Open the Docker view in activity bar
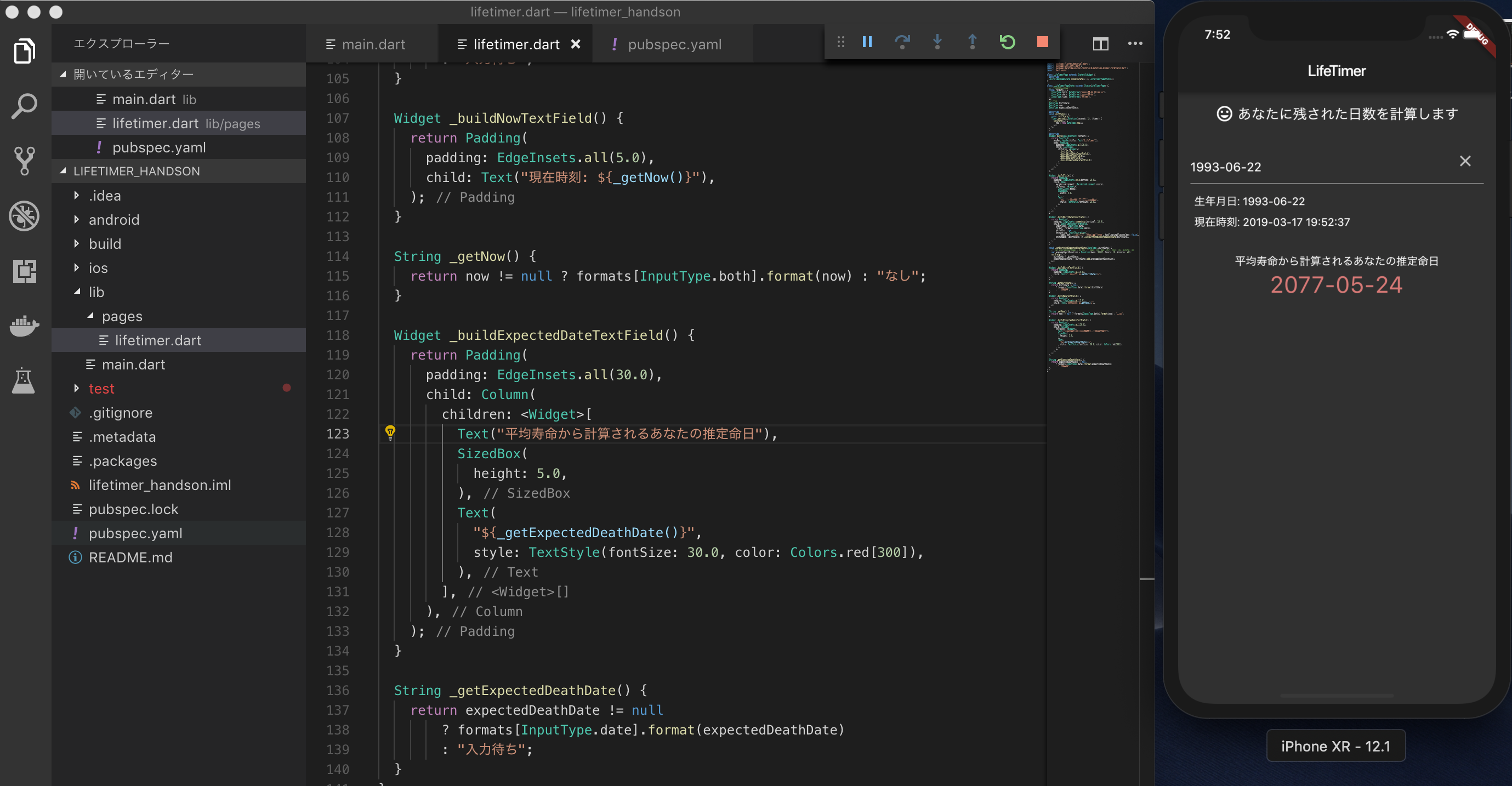 [25, 325]
